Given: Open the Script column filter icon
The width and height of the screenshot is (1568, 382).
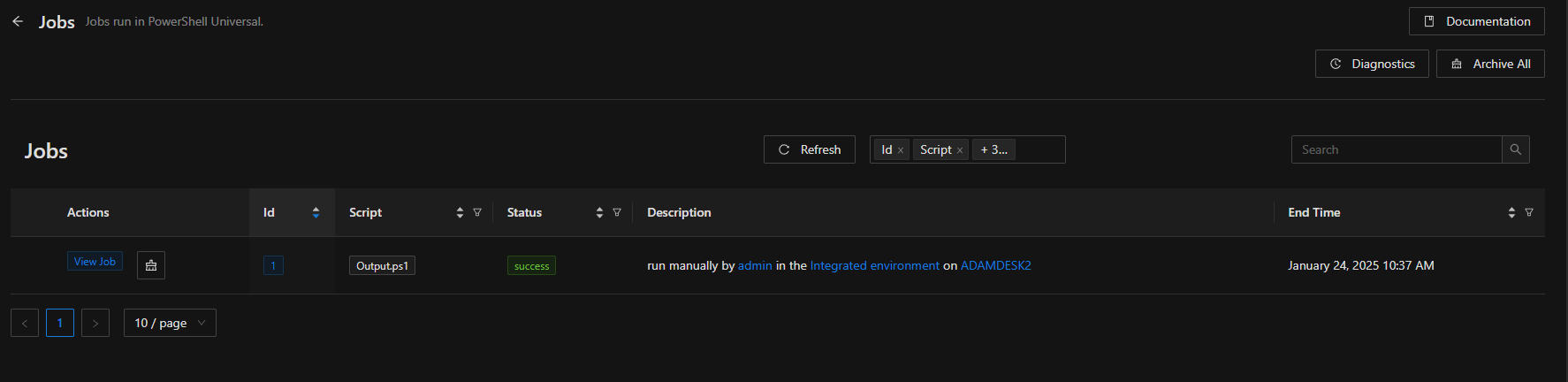Looking at the screenshot, I should pos(477,212).
